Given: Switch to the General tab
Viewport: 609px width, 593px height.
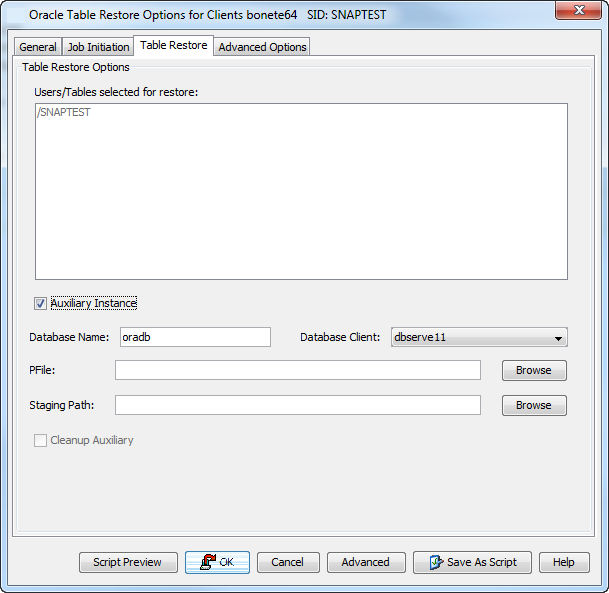Looking at the screenshot, I should pyautogui.click(x=38, y=47).
